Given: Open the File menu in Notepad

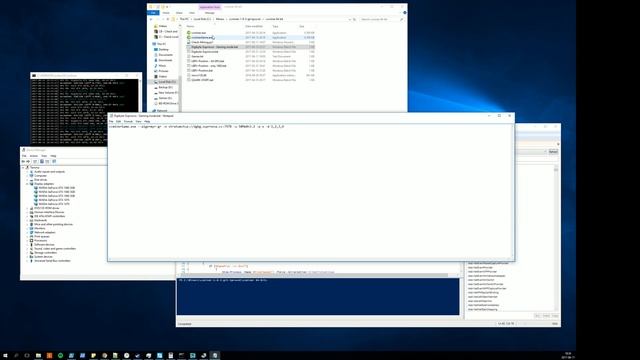Looking at the screenshot, I should [x=111, y=121].
